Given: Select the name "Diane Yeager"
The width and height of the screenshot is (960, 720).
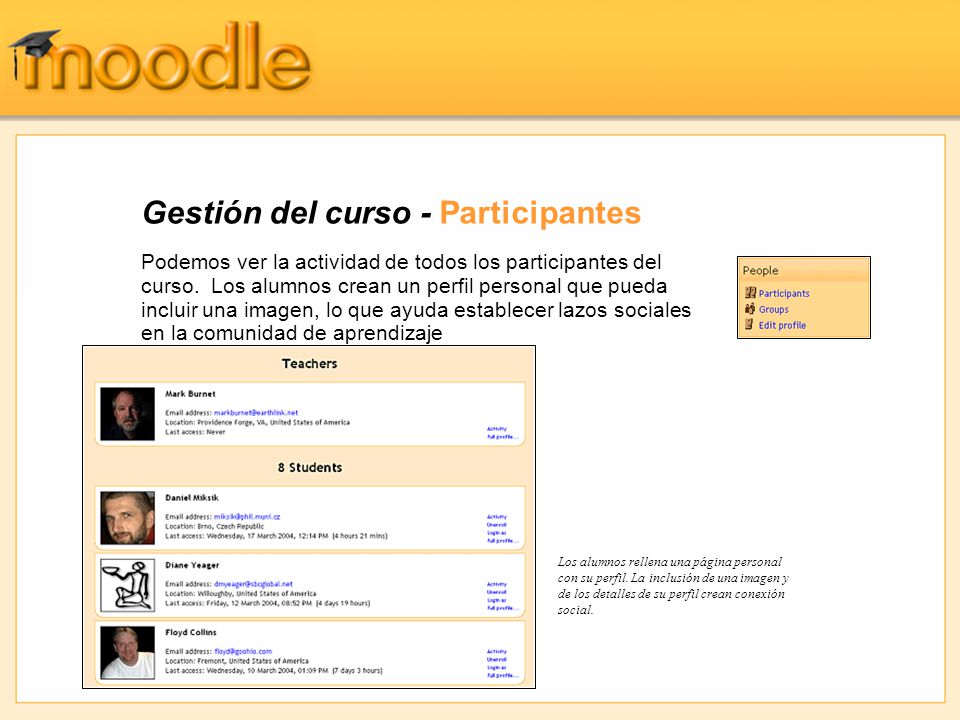Looking at the screenshot, I should (192, 565).
